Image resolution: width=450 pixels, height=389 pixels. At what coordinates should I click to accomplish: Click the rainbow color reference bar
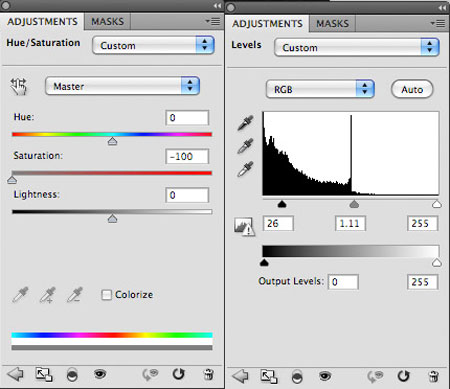click(x=112, y=335)
